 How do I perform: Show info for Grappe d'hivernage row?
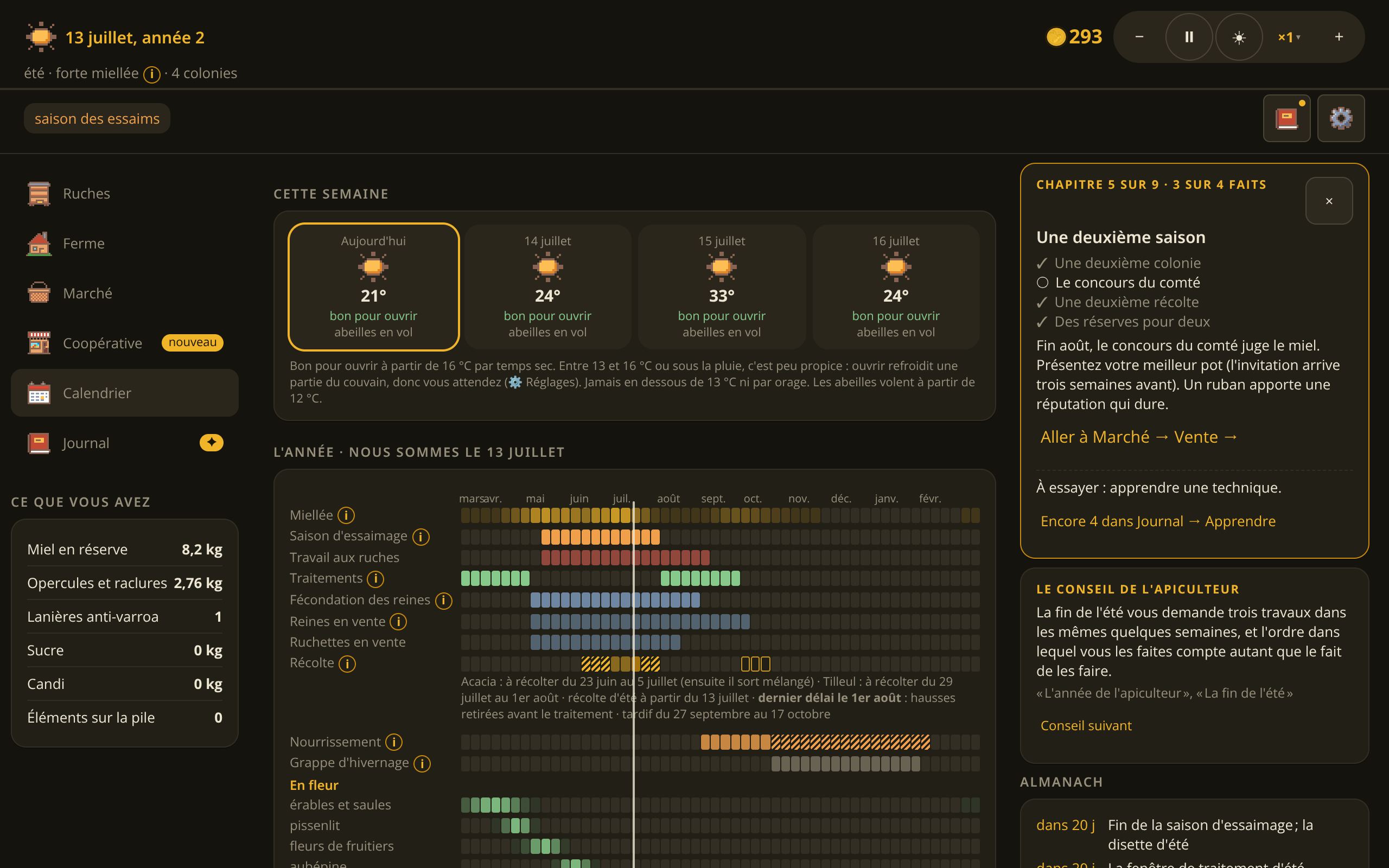point(422,763)
